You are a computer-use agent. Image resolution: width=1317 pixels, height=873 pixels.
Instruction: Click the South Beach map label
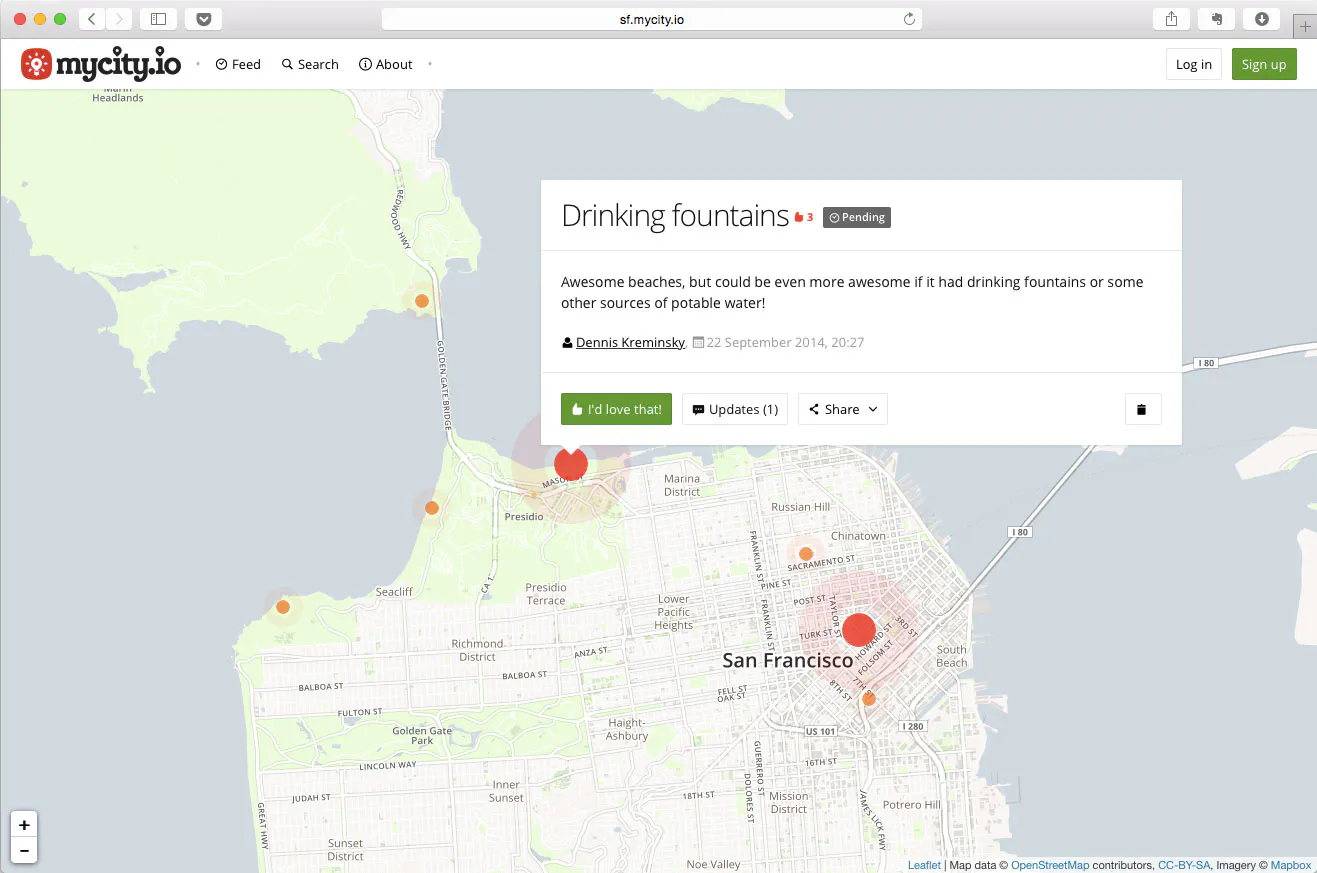pyautogui.click(x=952, y=656)
